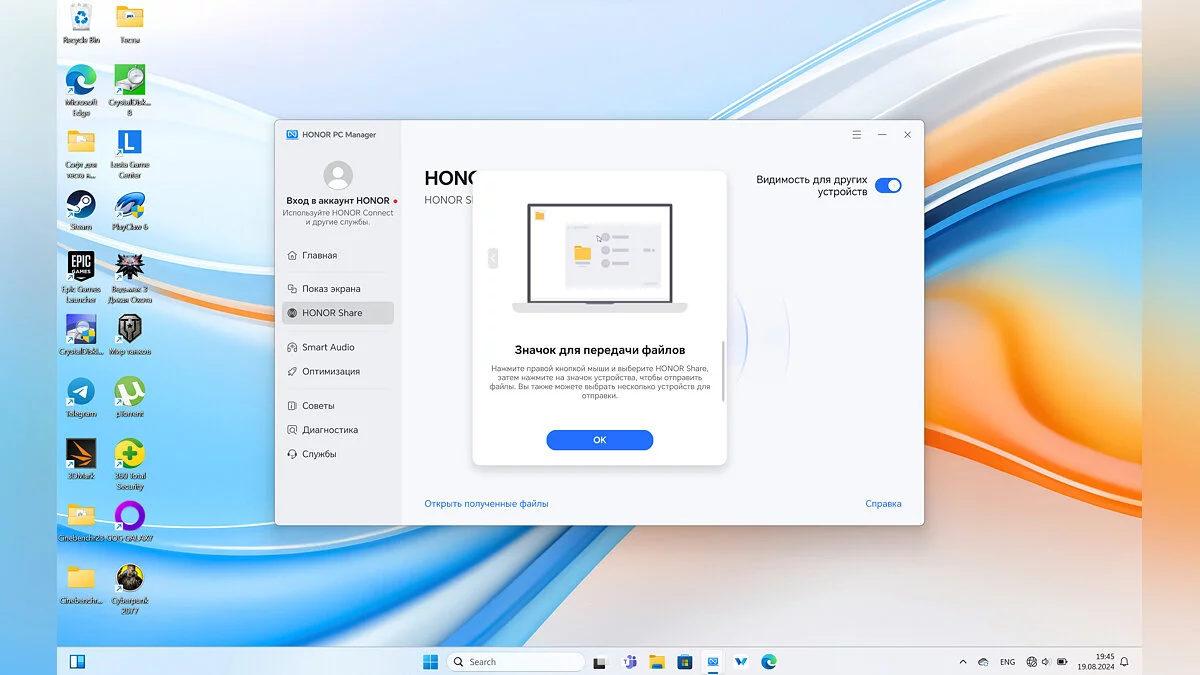Open the clock and date flyout
This screenshot has height=675, width=1200.
point(1095,661)
